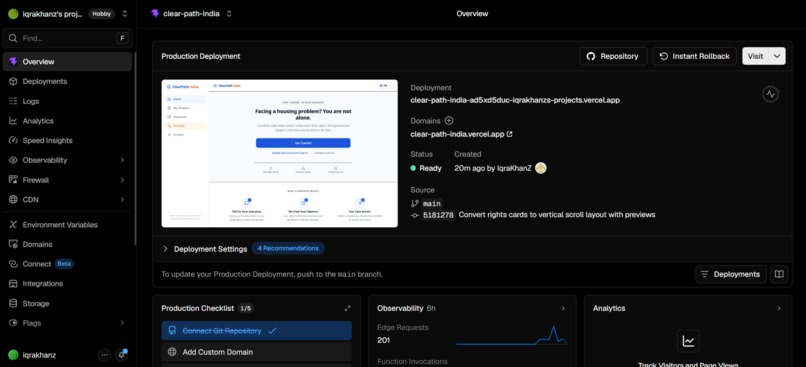Open Deployments in the sidebar

point(67,81)
